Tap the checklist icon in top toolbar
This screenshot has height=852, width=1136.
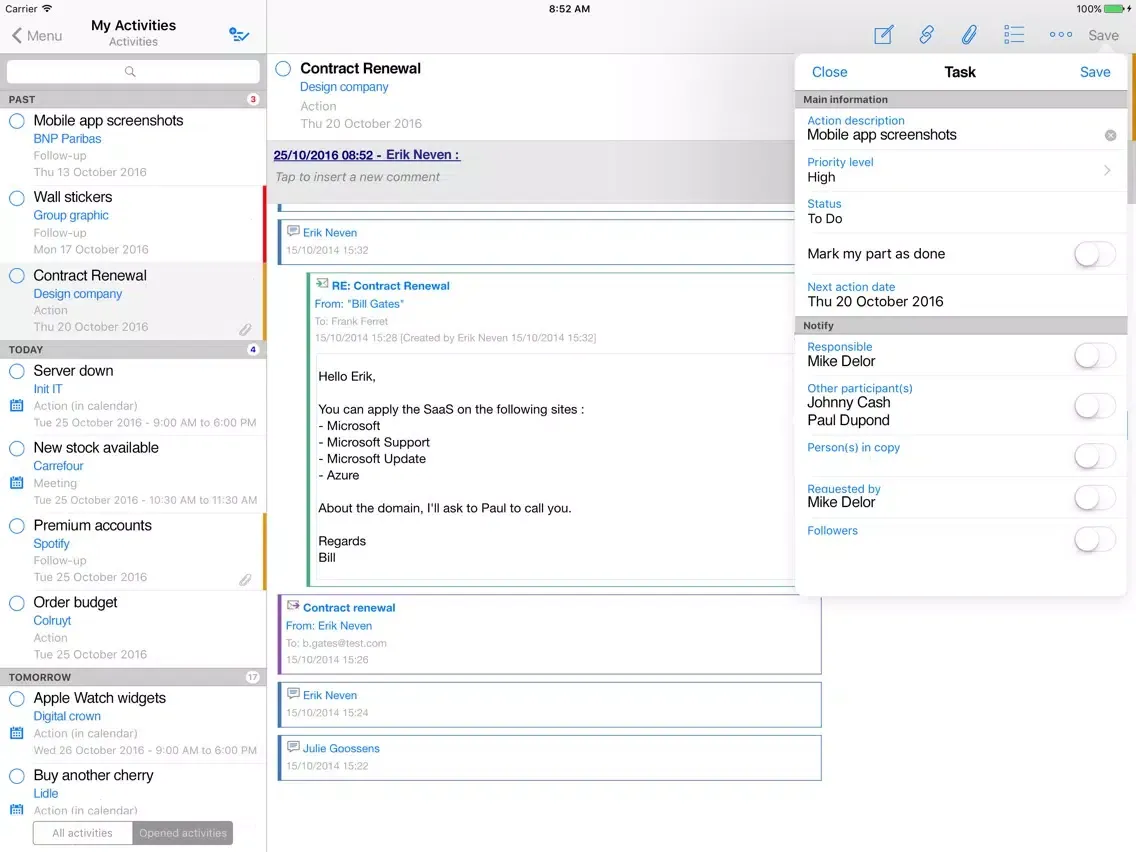coord(1014,36)
